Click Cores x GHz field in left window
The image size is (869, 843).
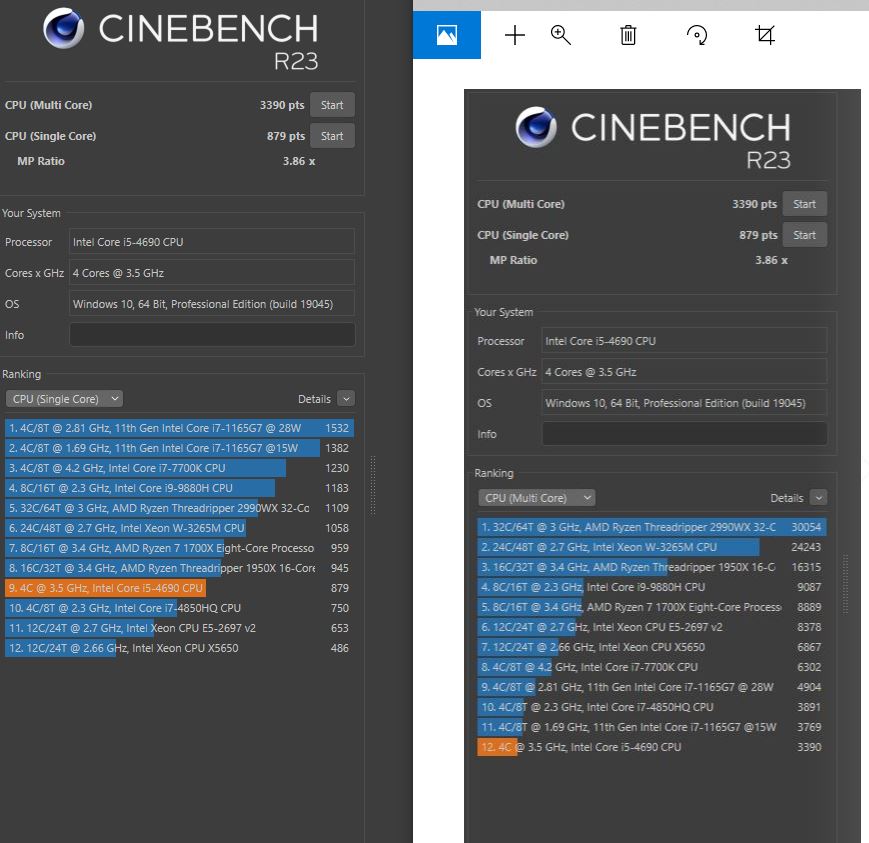pos(212,273)
